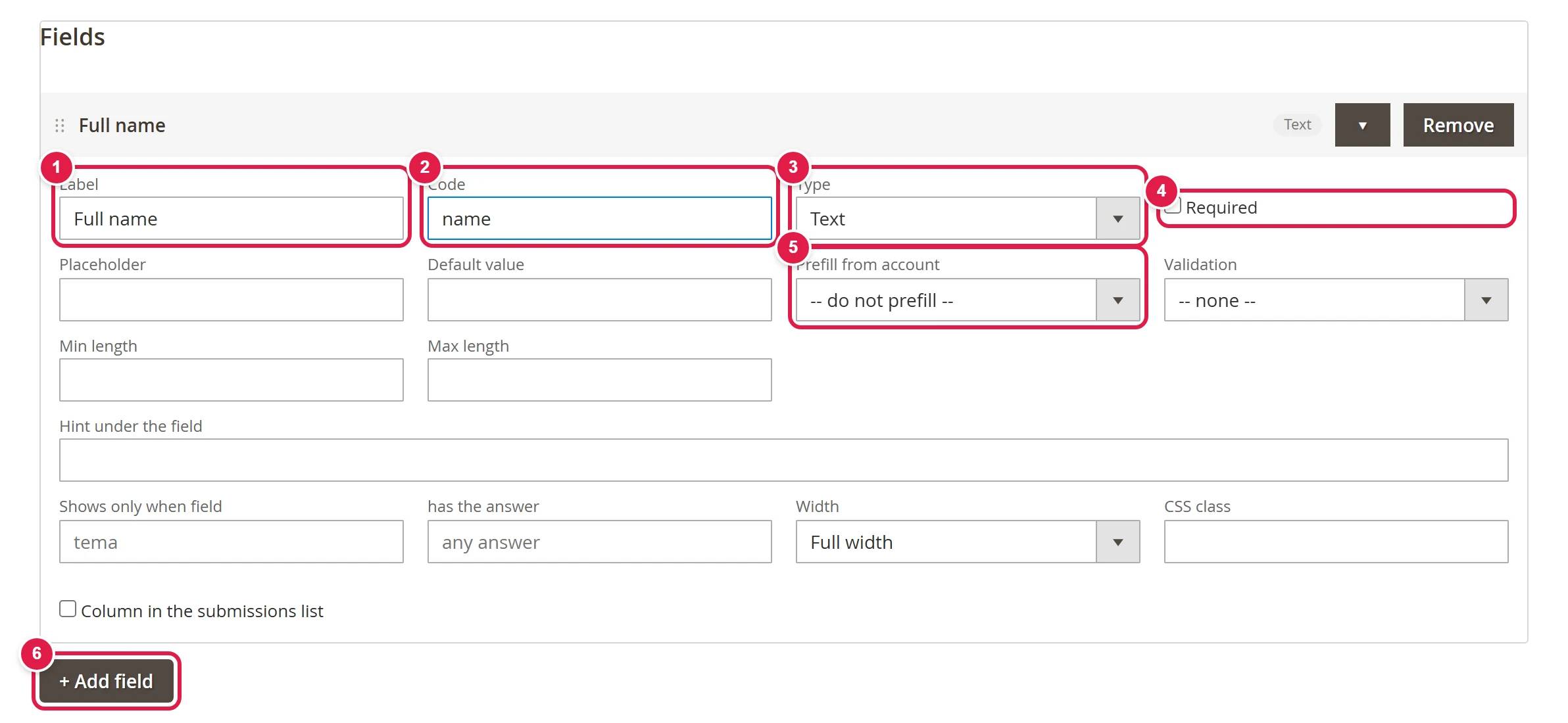Click the Fields section heading
This screenshot has width=1568, height=723.
(x=72, y=37)
